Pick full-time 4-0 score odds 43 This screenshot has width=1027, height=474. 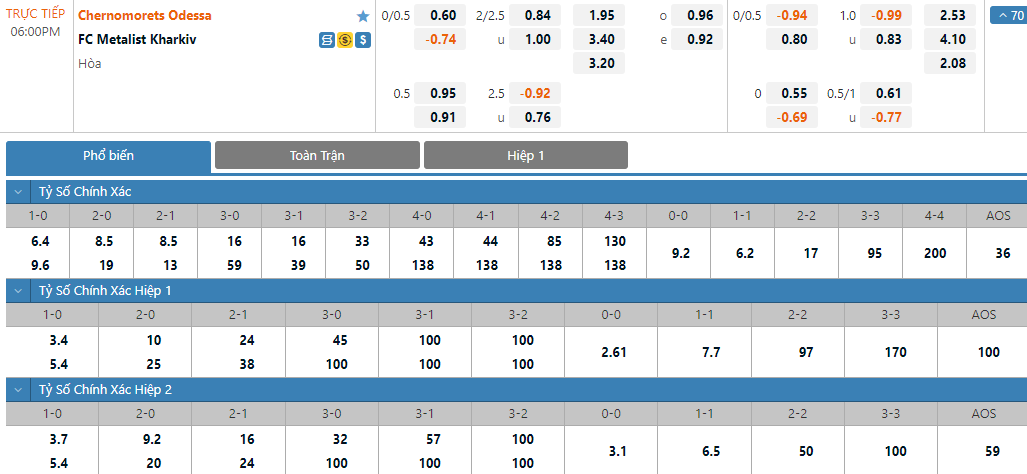tap(425, 242)
